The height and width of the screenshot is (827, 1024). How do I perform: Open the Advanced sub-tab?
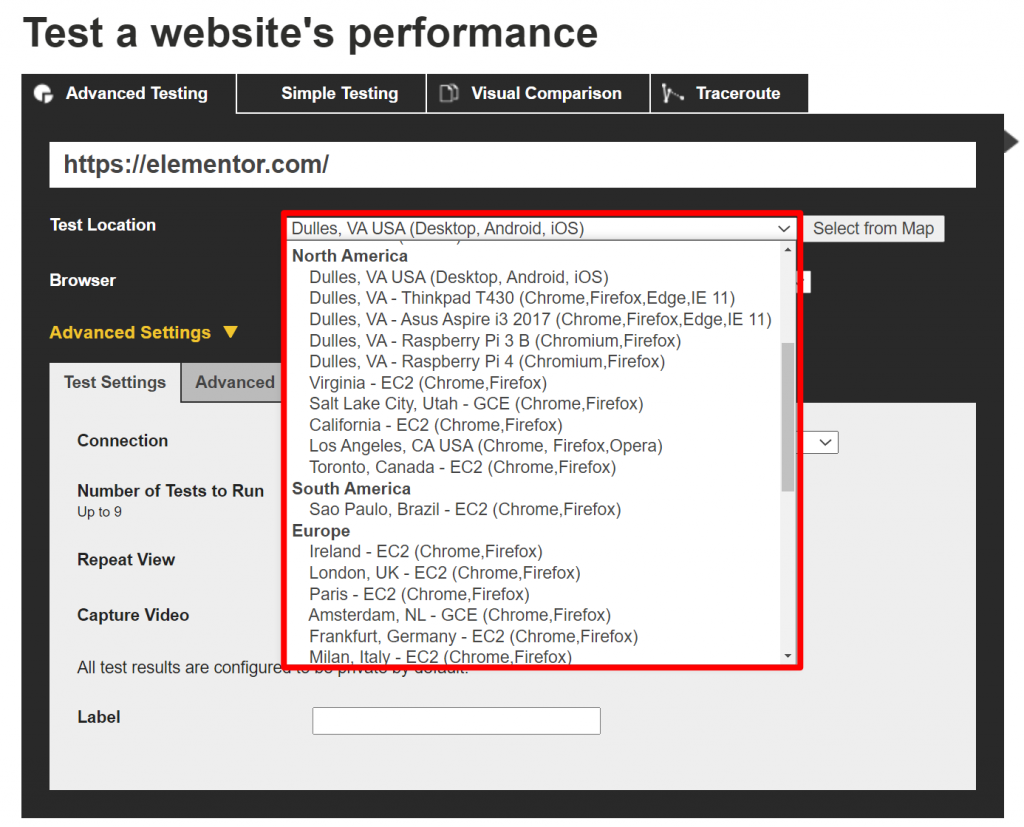pyautogui.click(x=234, y=383)
